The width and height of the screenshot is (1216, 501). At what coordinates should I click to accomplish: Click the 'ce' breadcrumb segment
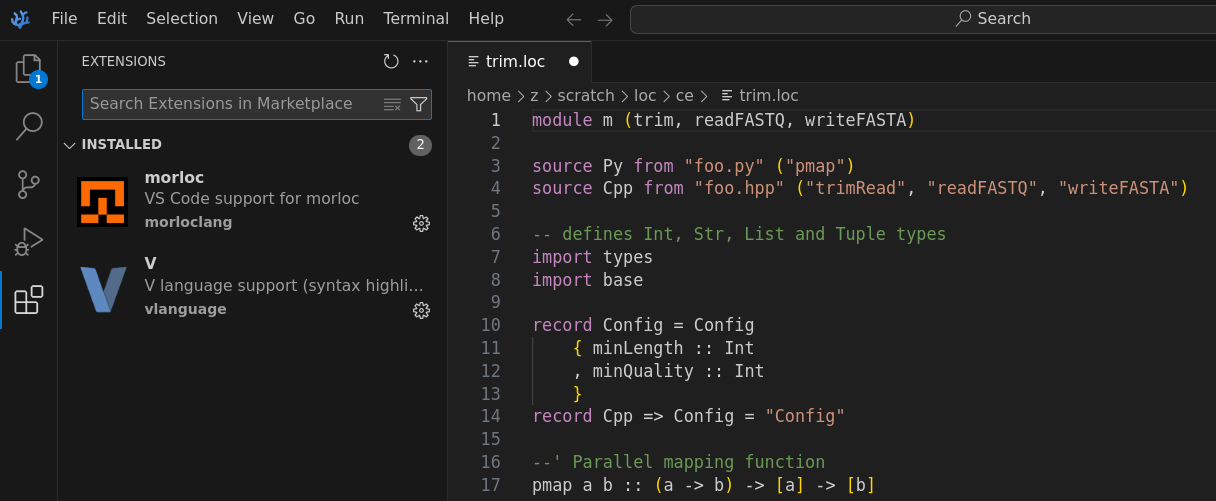coord(685,96)
